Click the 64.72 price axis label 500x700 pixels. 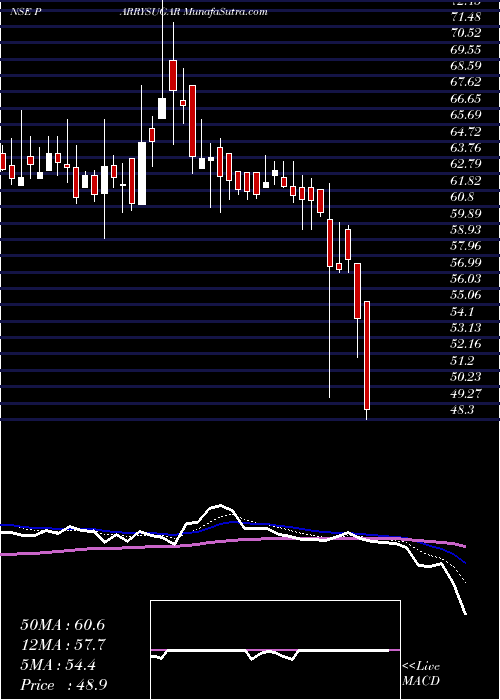click(x=466, y=131)
